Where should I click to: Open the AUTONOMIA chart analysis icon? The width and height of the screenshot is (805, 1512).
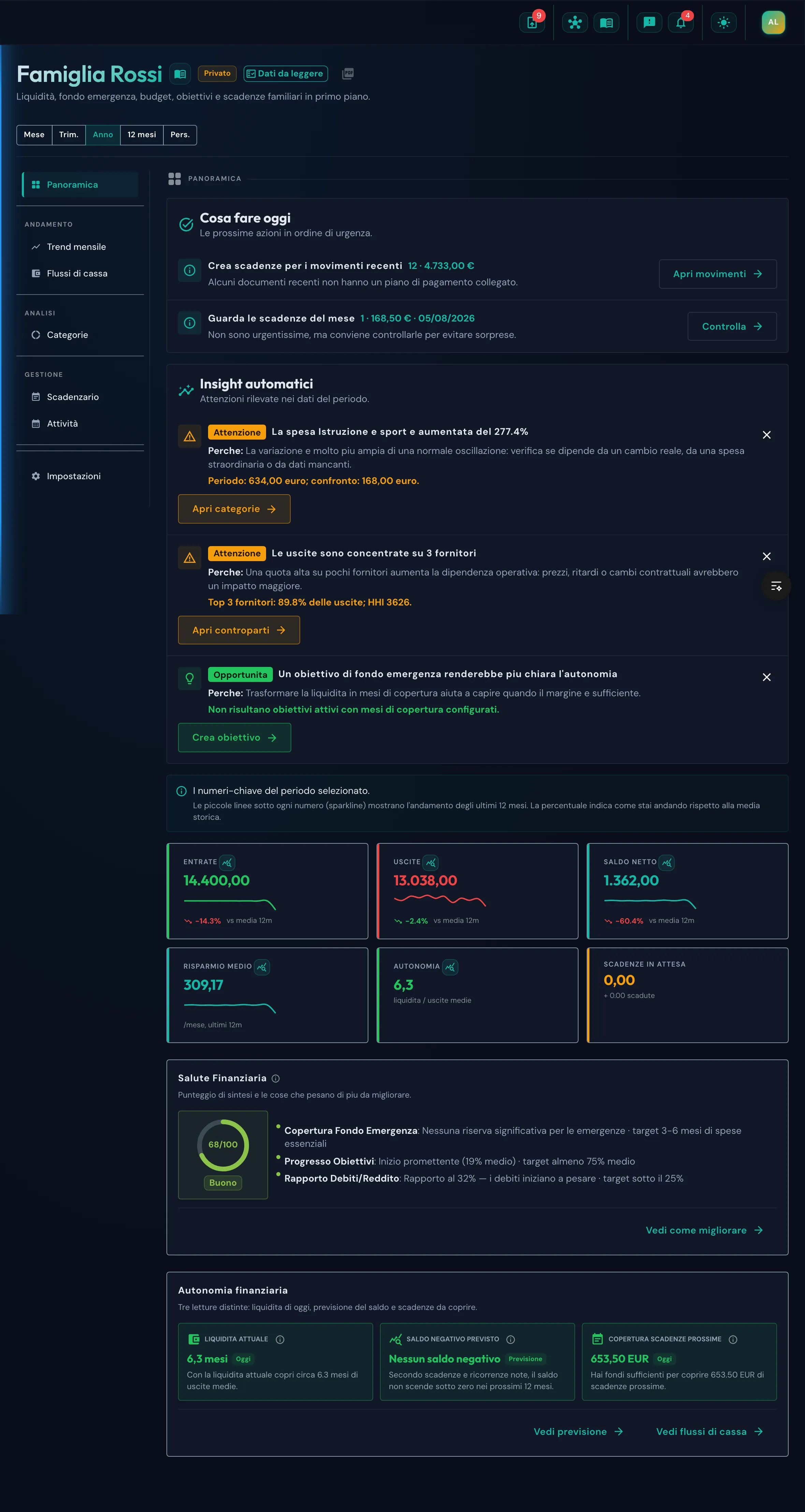450,967
